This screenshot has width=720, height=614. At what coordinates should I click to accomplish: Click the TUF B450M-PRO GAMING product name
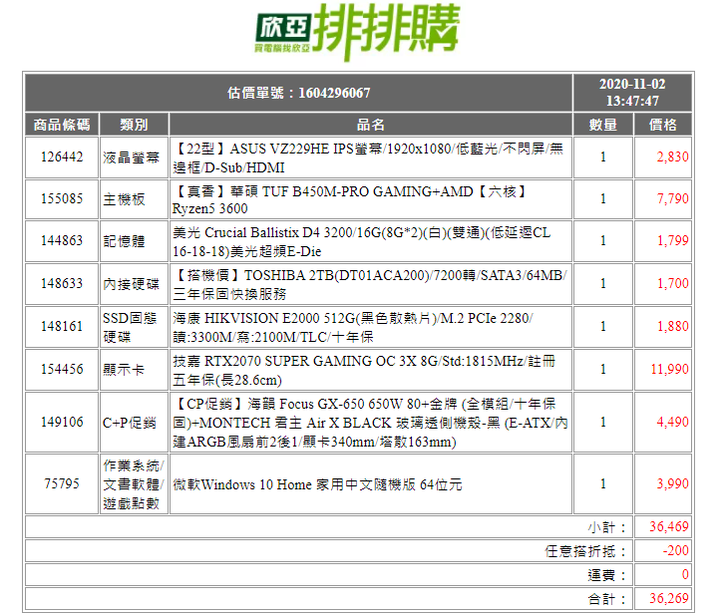tap(351, 199)
